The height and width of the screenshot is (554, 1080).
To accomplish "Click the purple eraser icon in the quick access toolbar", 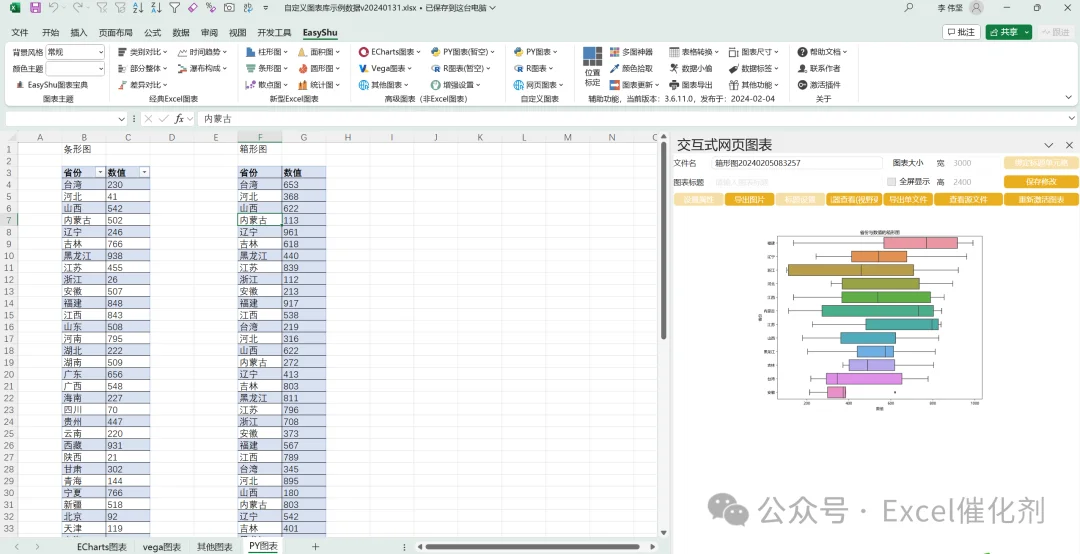I will point(192,8).
